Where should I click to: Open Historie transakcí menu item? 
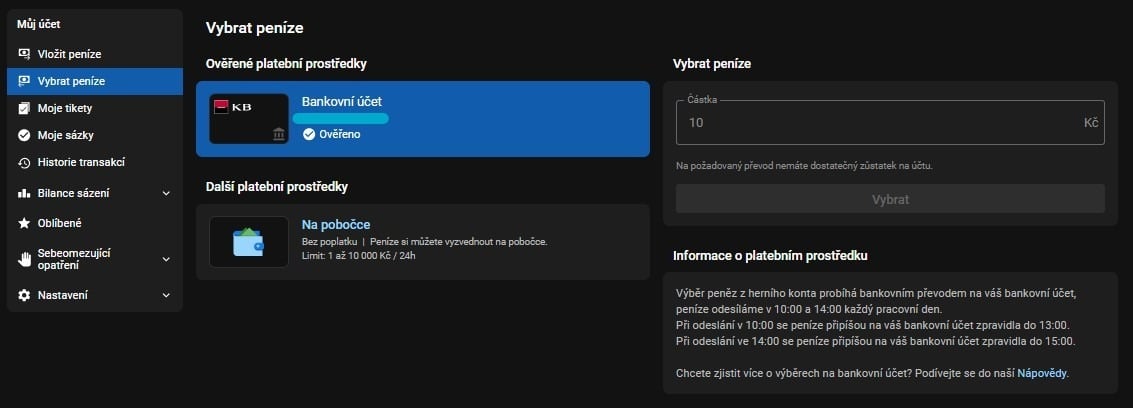pos(95,162)
